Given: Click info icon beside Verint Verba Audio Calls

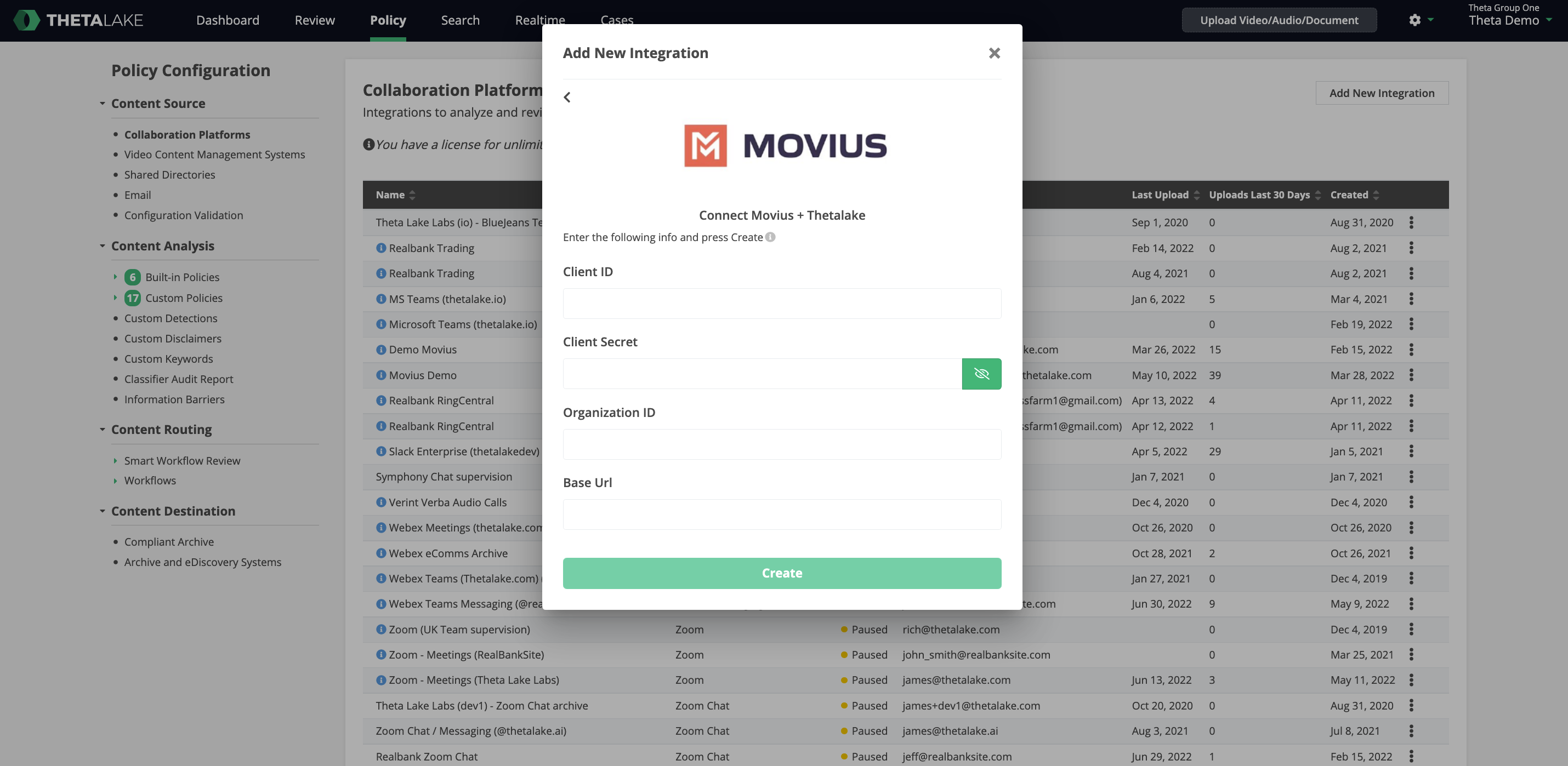Looking at the screenshot, I should [x=381, y=502].
